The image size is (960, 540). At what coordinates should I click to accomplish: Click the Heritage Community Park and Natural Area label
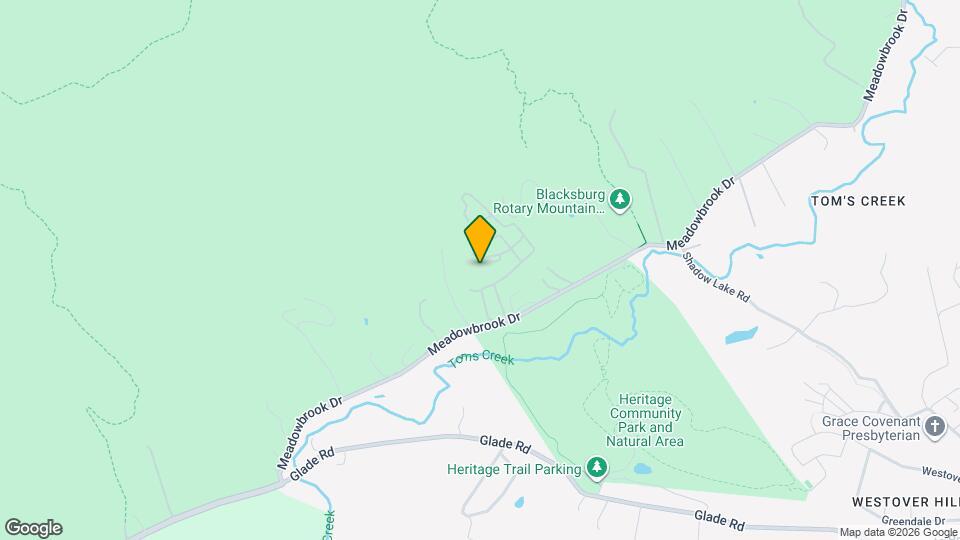click(x=645, y=421)
